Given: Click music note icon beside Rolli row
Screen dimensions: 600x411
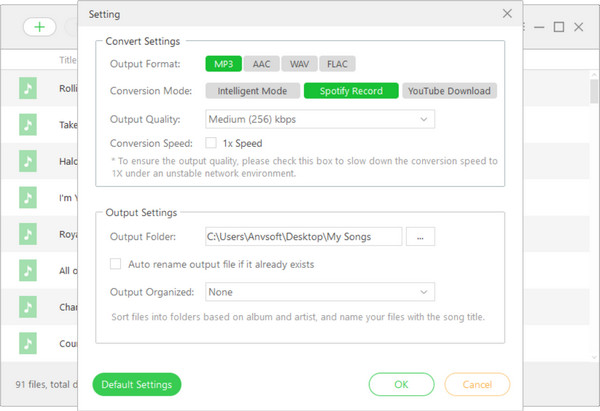Looking at the screenshot, I should click(28, 88).
